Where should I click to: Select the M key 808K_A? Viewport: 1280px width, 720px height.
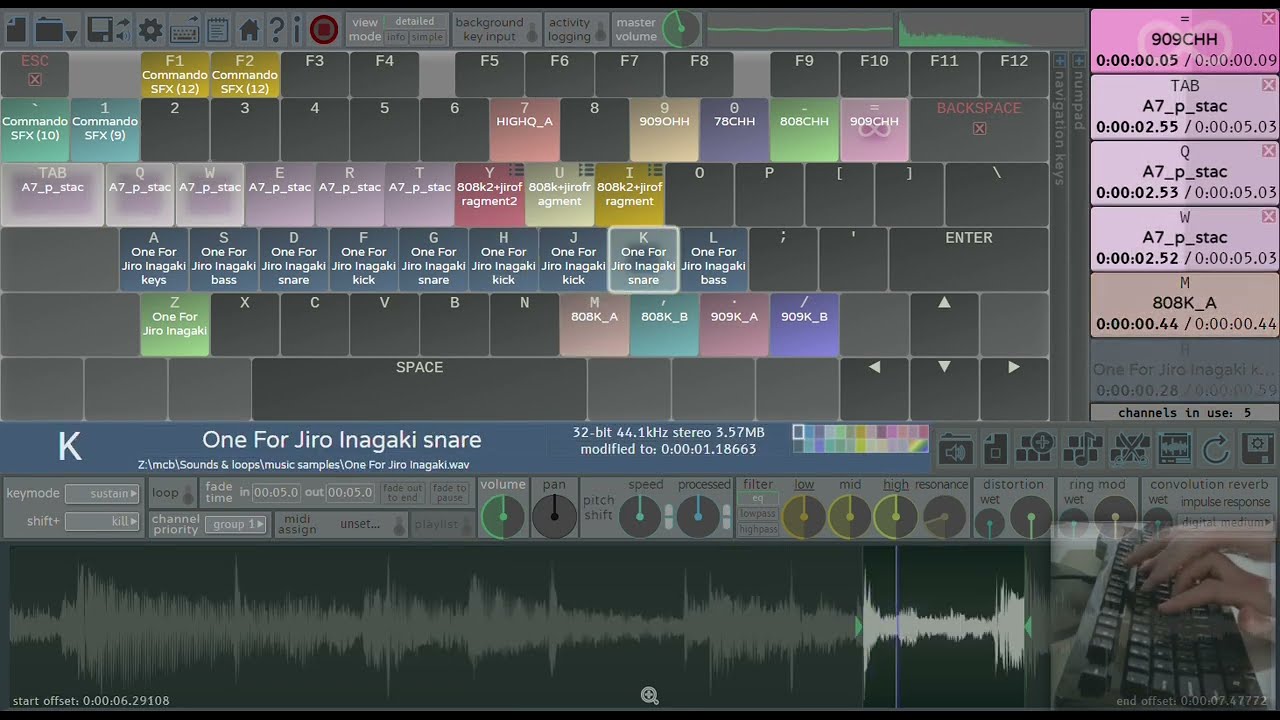(595, 324)
